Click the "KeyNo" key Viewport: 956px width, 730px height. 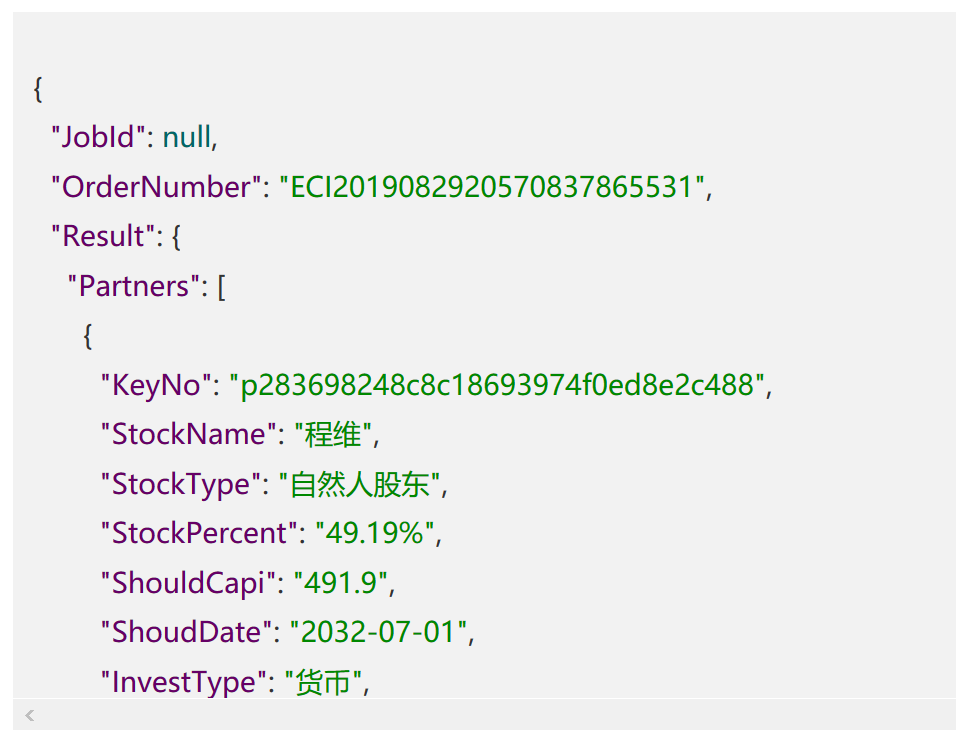pos(156,385)
